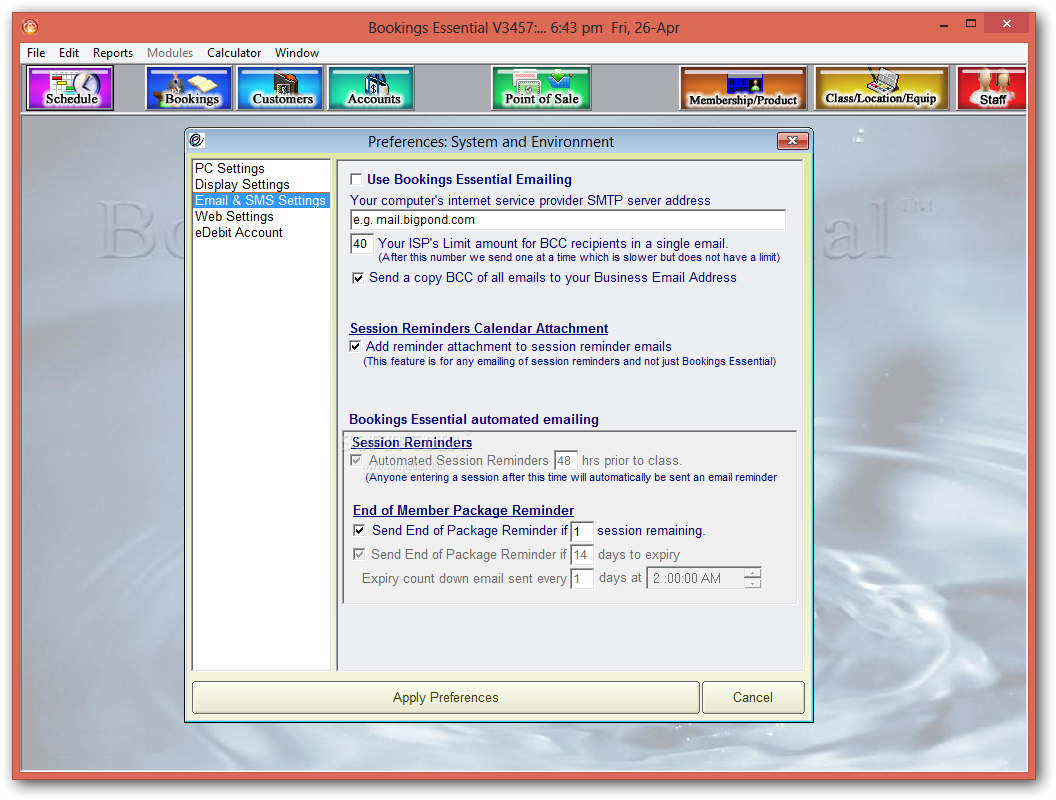Select Email & SMS Settings in the list
This screenshot has width=1056, height=800.
(261, 201)
